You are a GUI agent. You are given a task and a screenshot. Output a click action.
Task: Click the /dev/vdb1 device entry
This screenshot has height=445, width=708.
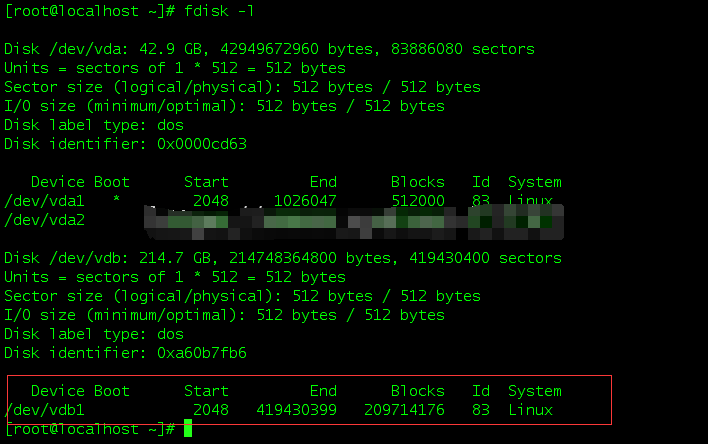44,410
